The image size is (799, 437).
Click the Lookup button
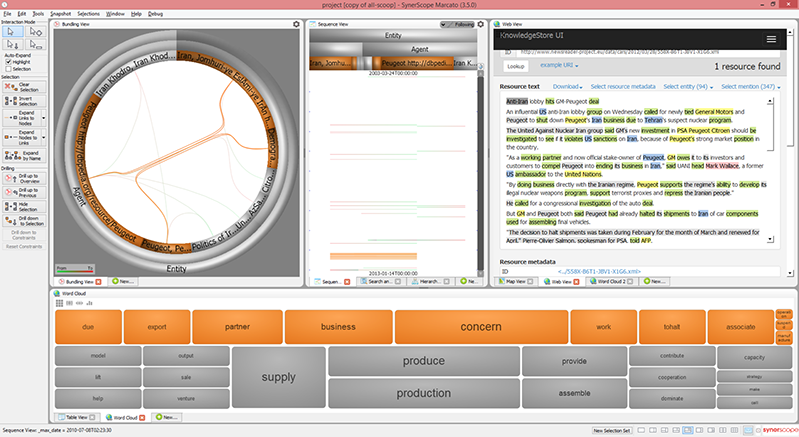[516, 66]
